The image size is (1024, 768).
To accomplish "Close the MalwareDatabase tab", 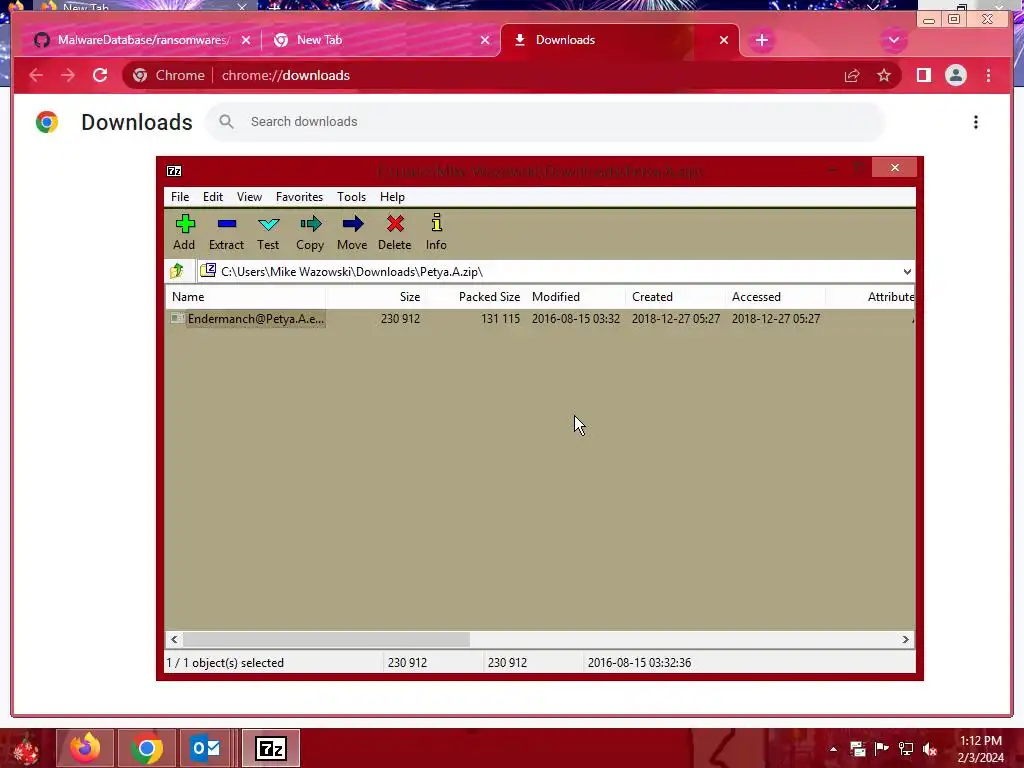I will (x=246, y=40).
